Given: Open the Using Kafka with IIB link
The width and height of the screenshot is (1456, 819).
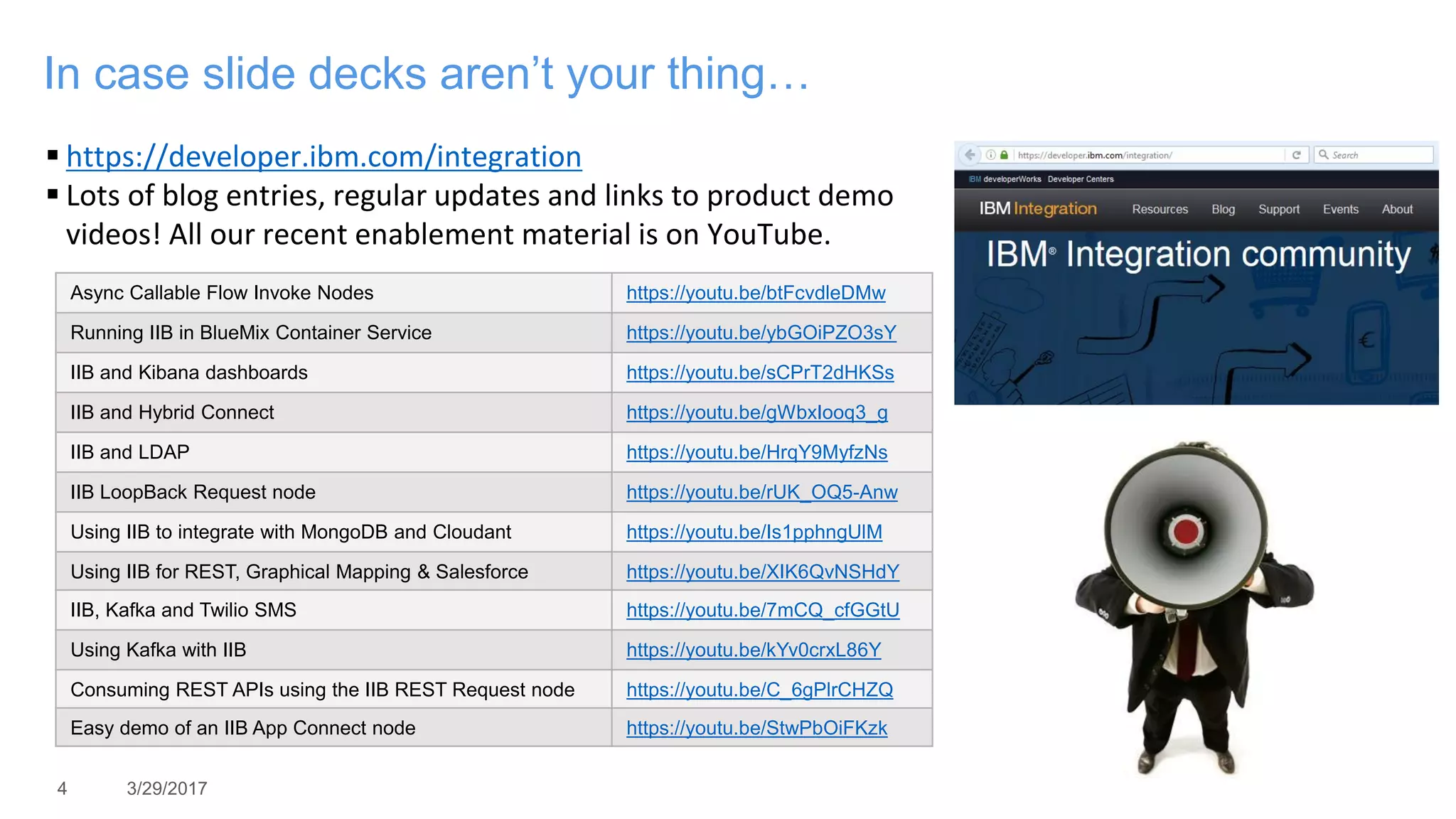Looking at the screenshot, I should 753,650.
